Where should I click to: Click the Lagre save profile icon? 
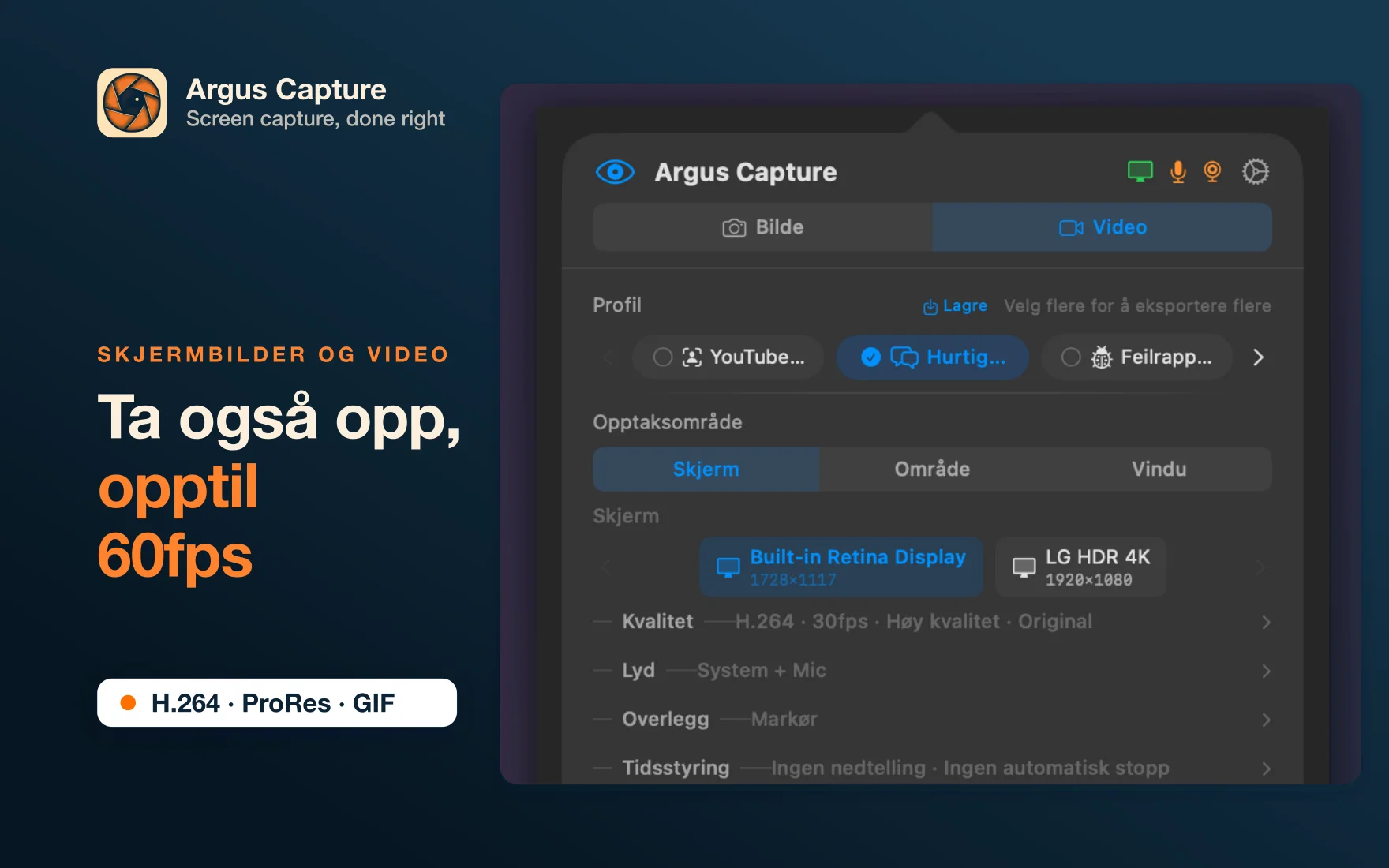pos(930,306)
